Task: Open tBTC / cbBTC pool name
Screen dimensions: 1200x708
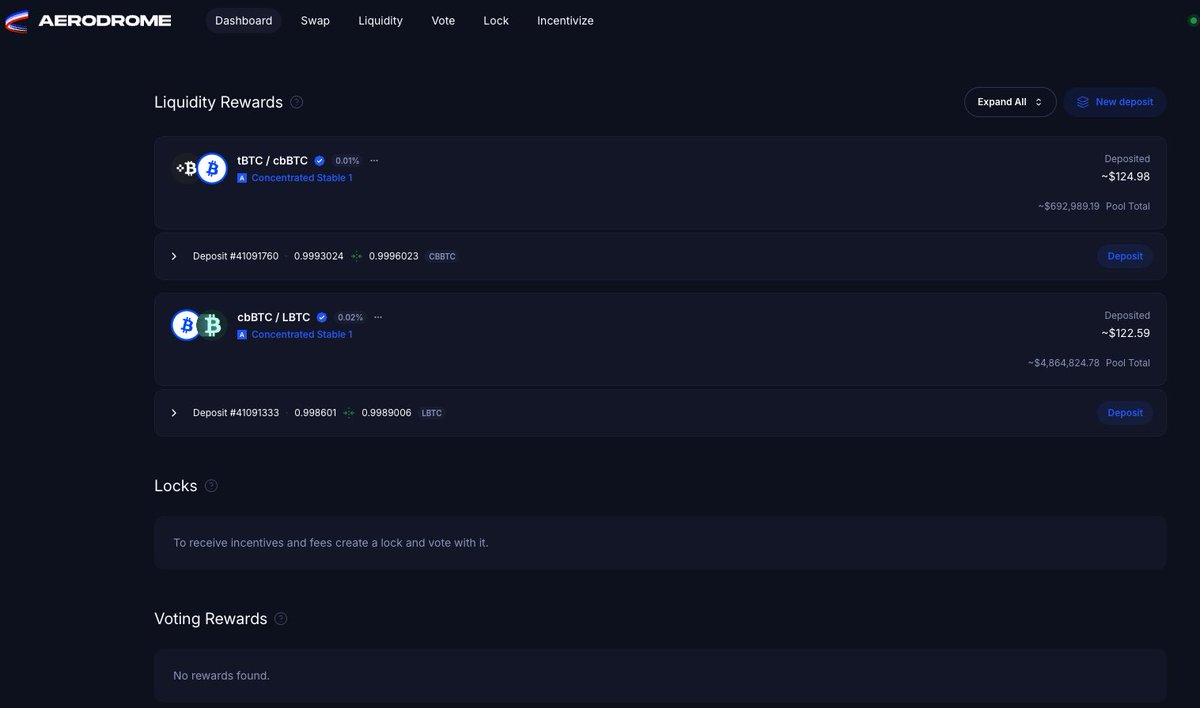Action: point(272,160)
